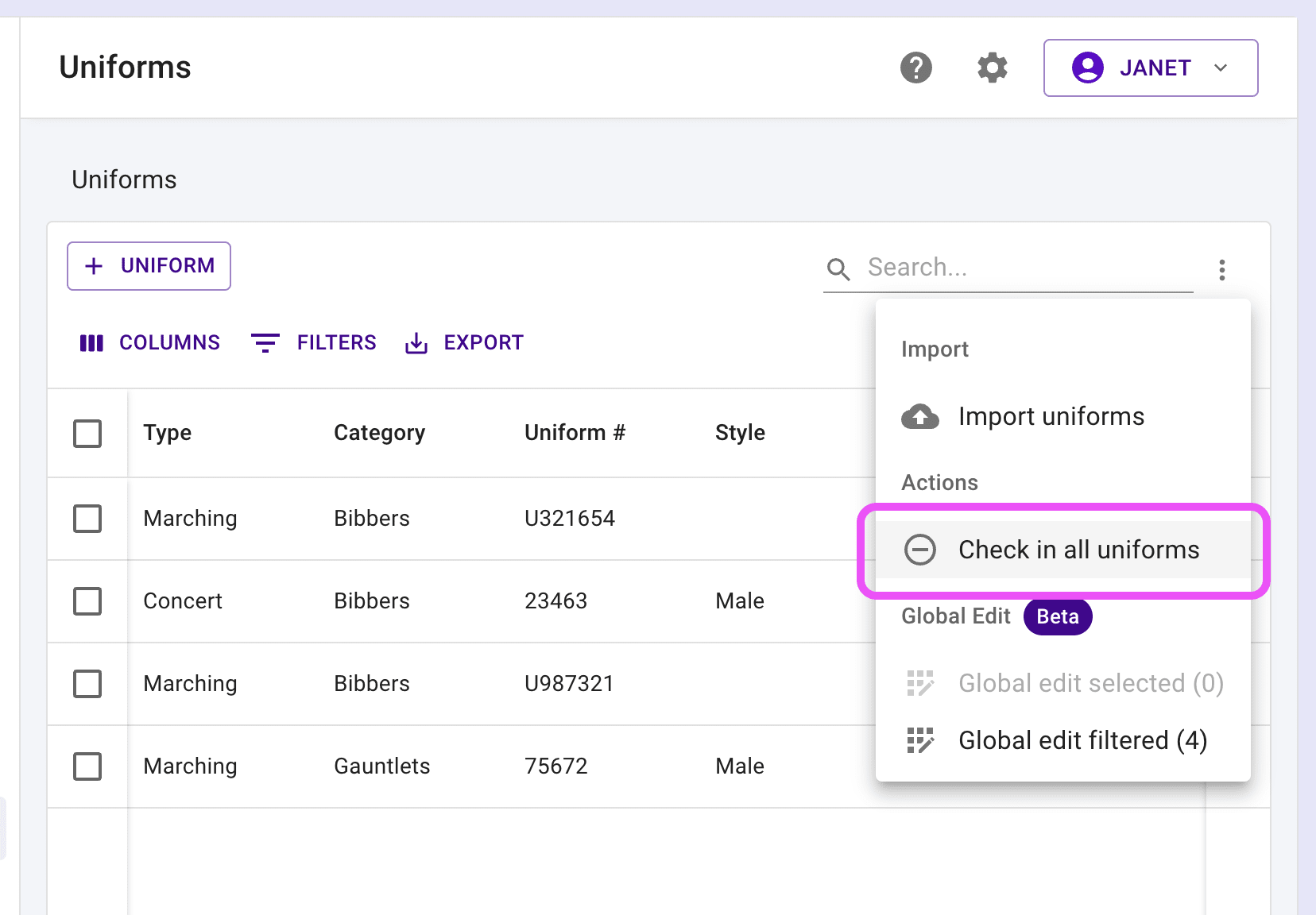1316x915 pixels.
Task: Focus the Search input field
Action: (1025, 268)
